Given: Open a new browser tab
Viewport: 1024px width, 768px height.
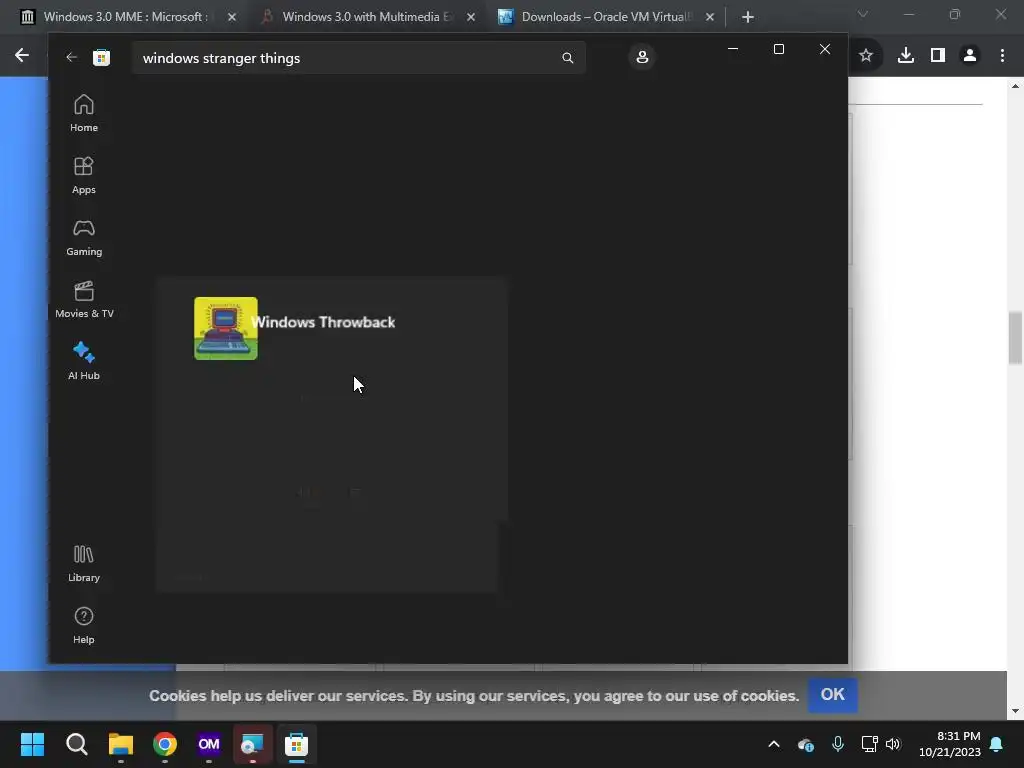Looking at the screenshot, I should pyautogui.click(x=748, y=17).
